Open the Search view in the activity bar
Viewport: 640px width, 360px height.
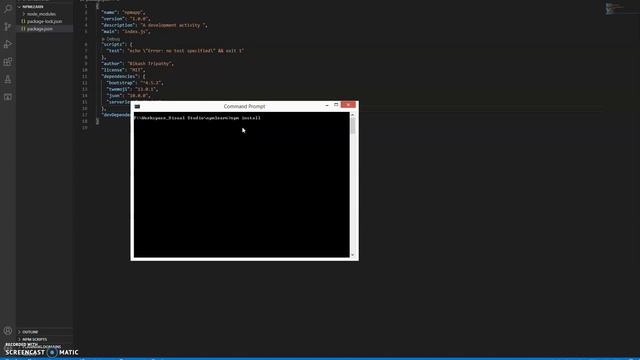click(x=7, y=9)
